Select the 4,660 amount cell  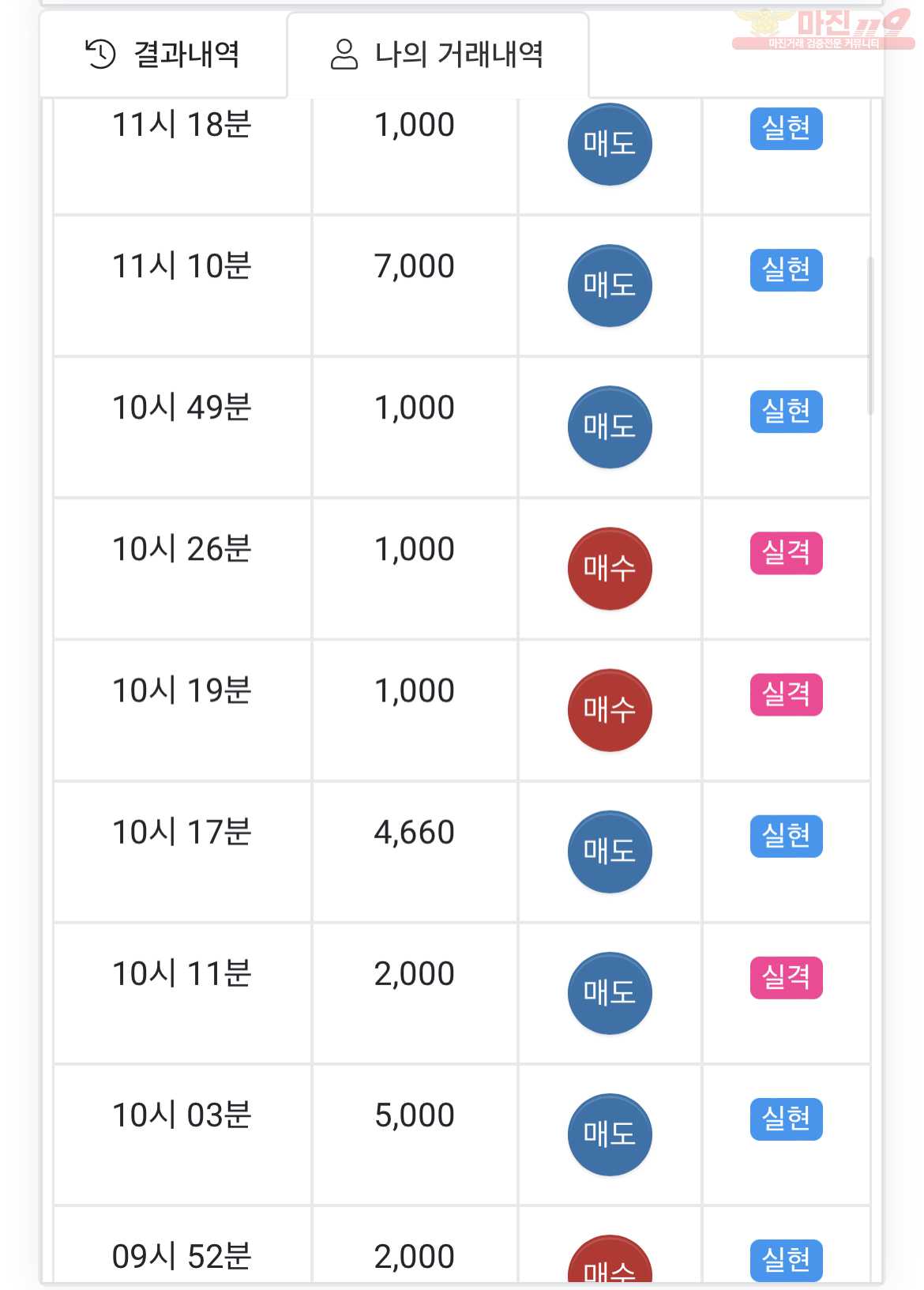[415, 852]
